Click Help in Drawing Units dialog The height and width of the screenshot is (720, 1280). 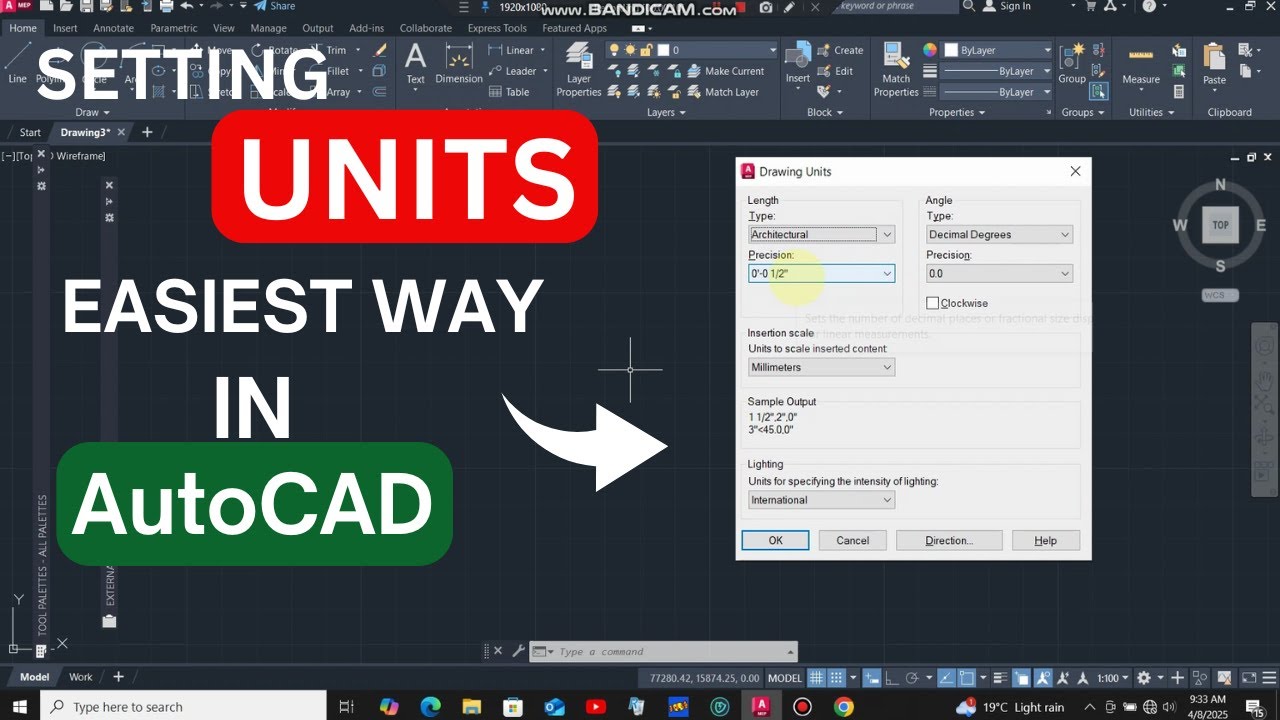pyautogui.click(x=1046, y=540)
